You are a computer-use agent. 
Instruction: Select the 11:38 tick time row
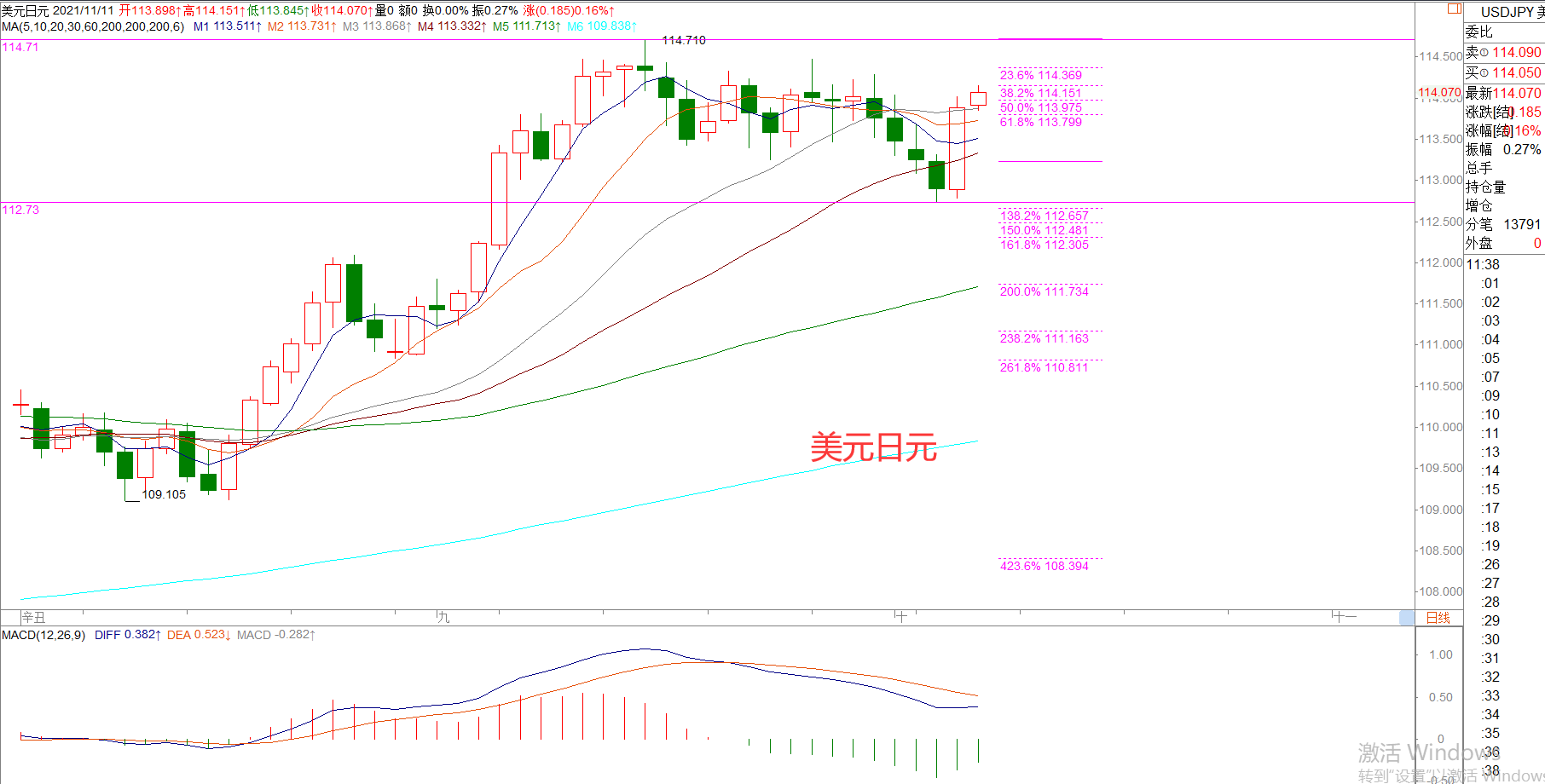coord(1483,265)
